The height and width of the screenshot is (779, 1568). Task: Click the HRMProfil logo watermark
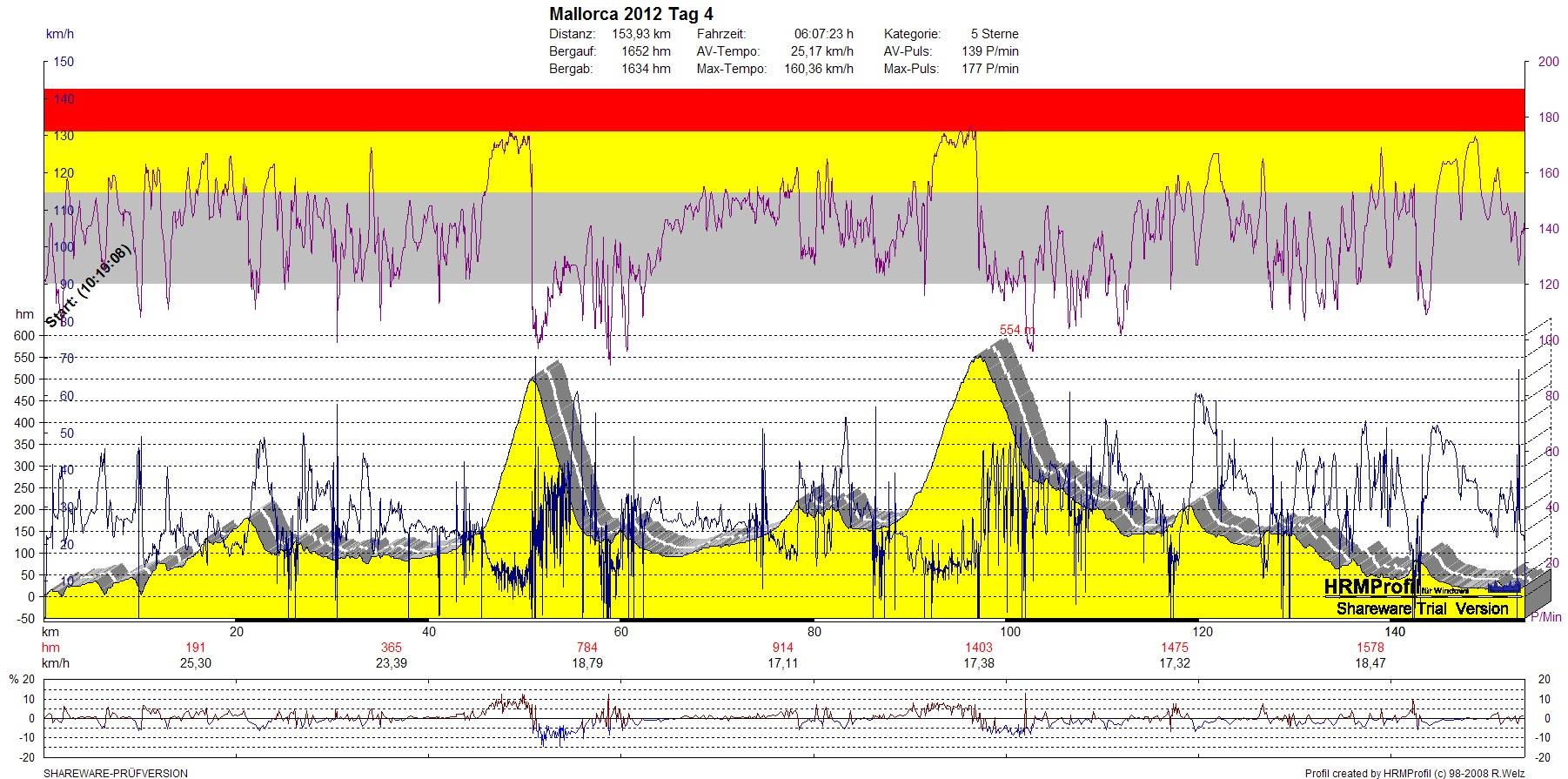[1372, 588]
